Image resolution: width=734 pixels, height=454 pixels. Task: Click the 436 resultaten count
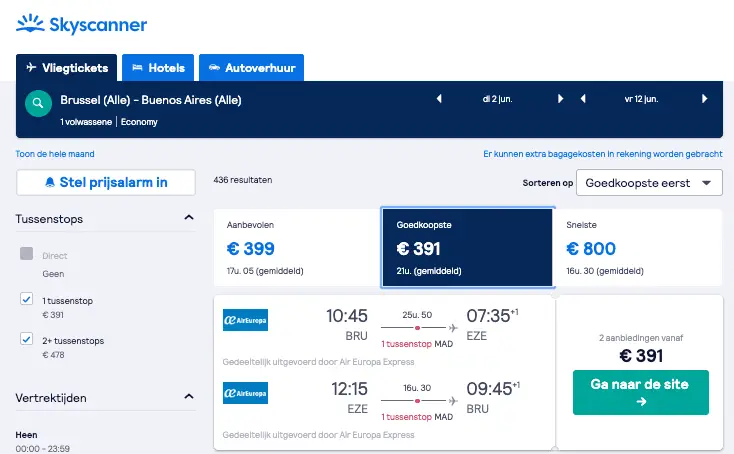[x=242, y=180]
